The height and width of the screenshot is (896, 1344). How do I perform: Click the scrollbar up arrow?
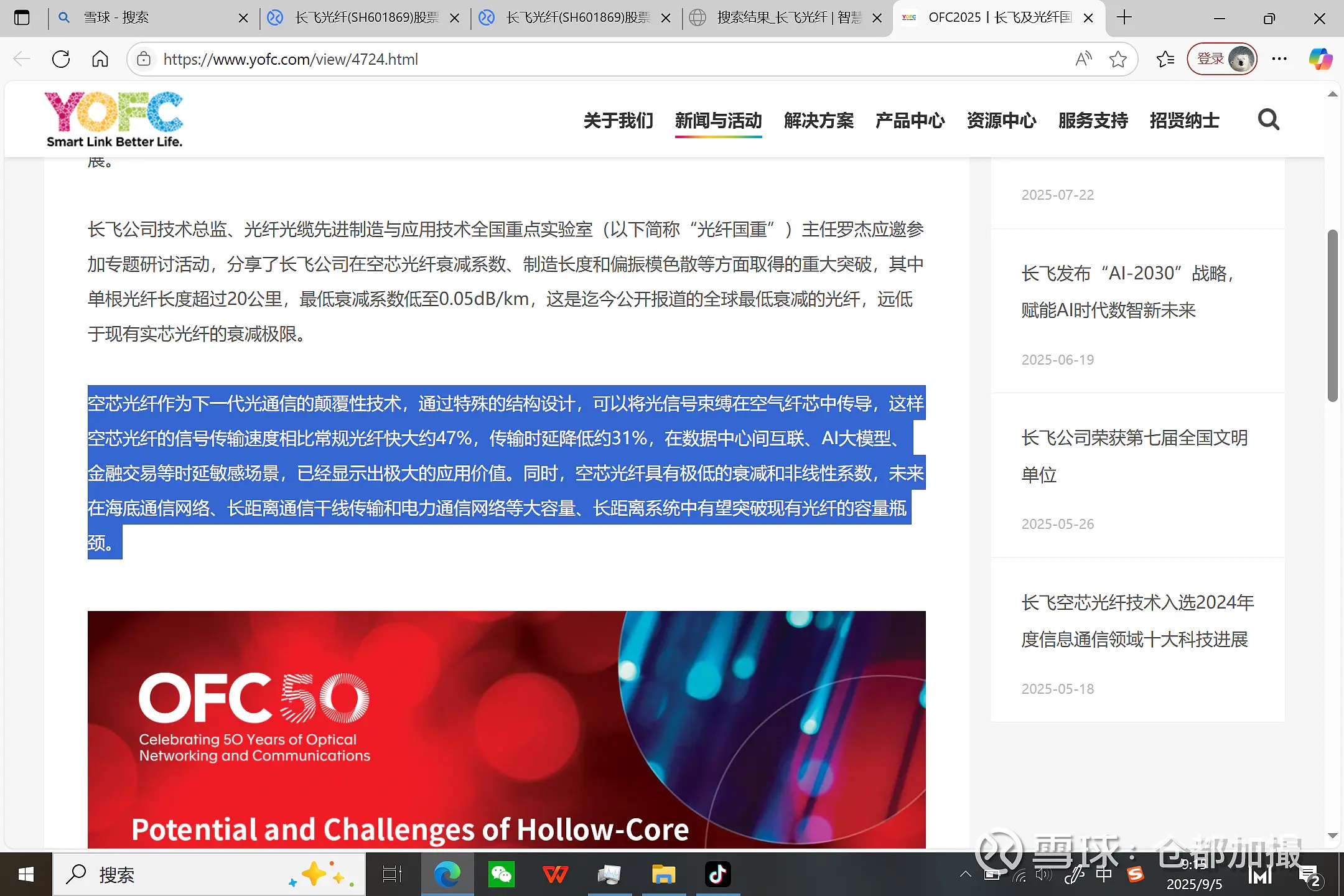(x=1332, y=95)
